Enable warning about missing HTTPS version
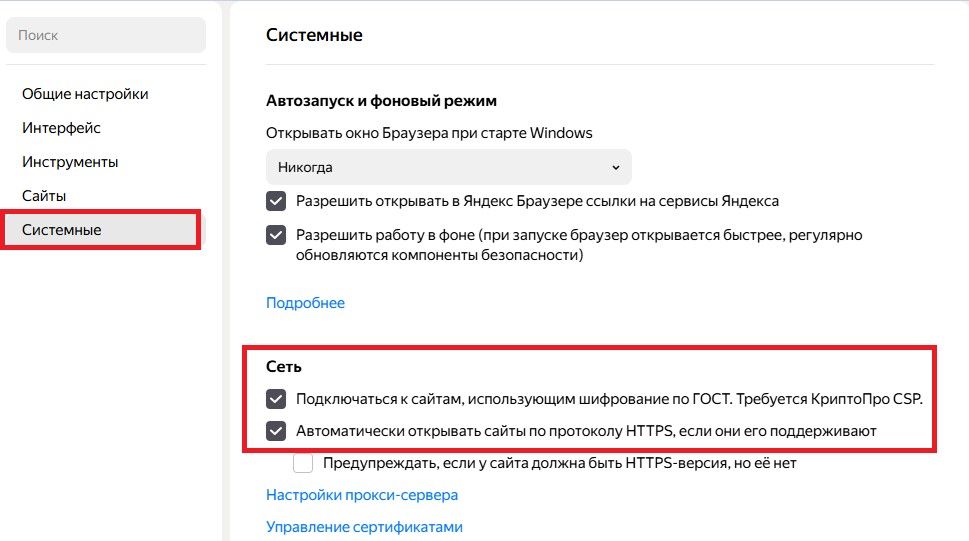Image resolution: width=969 pixels, height=541 pixels. (303, 463)
